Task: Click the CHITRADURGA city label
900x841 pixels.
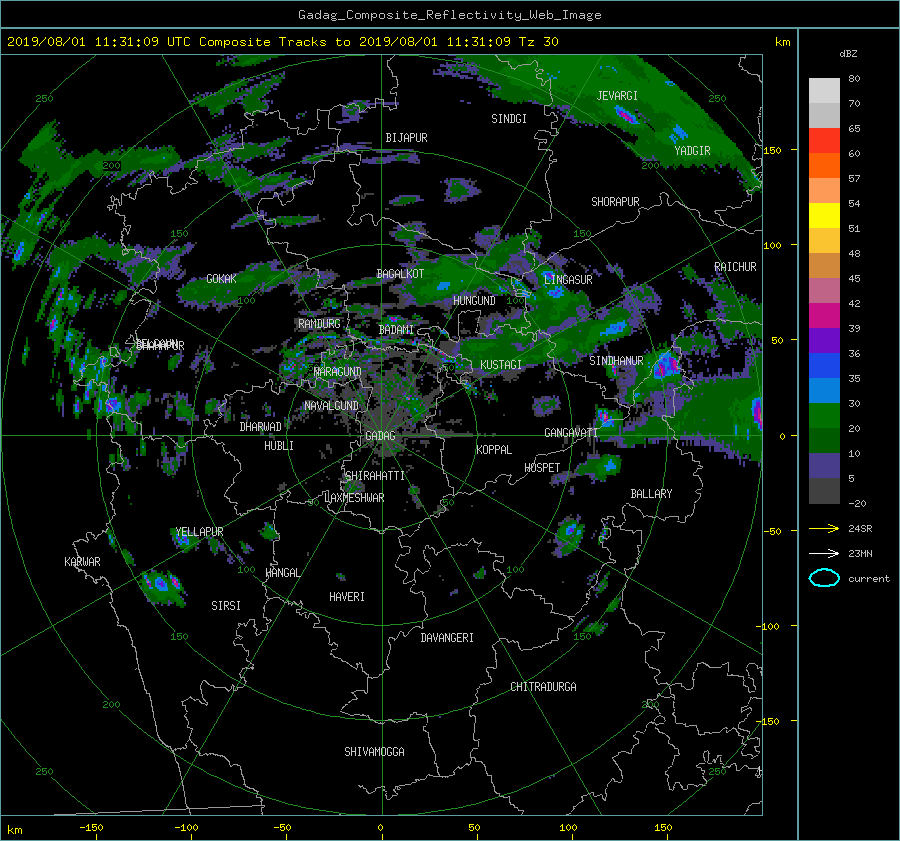Action: 543,687
